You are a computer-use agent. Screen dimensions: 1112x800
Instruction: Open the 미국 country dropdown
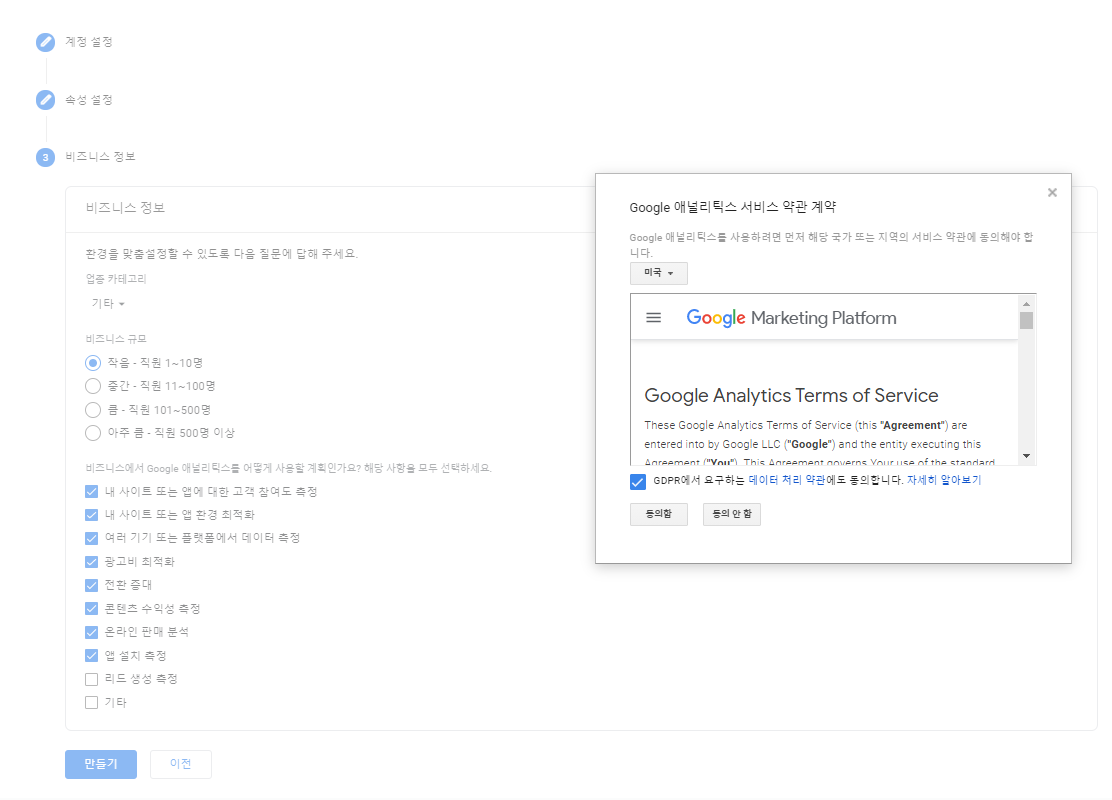tap(659, 273)
